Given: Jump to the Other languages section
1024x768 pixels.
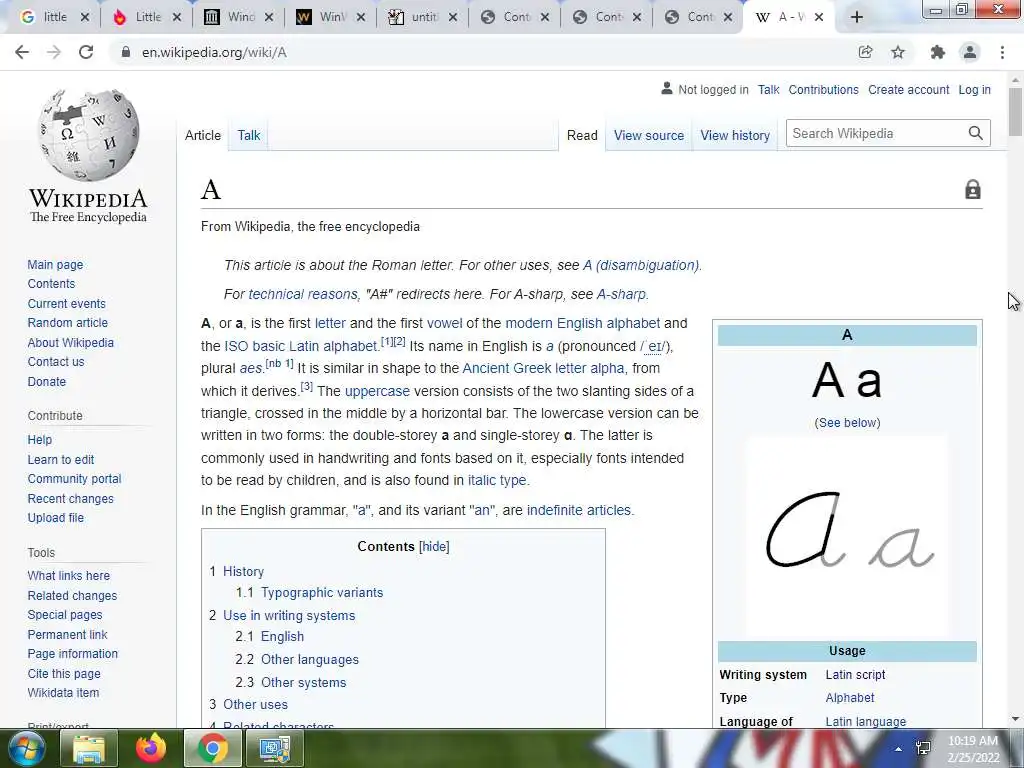Looking at the screenshot, I should 310,660.
